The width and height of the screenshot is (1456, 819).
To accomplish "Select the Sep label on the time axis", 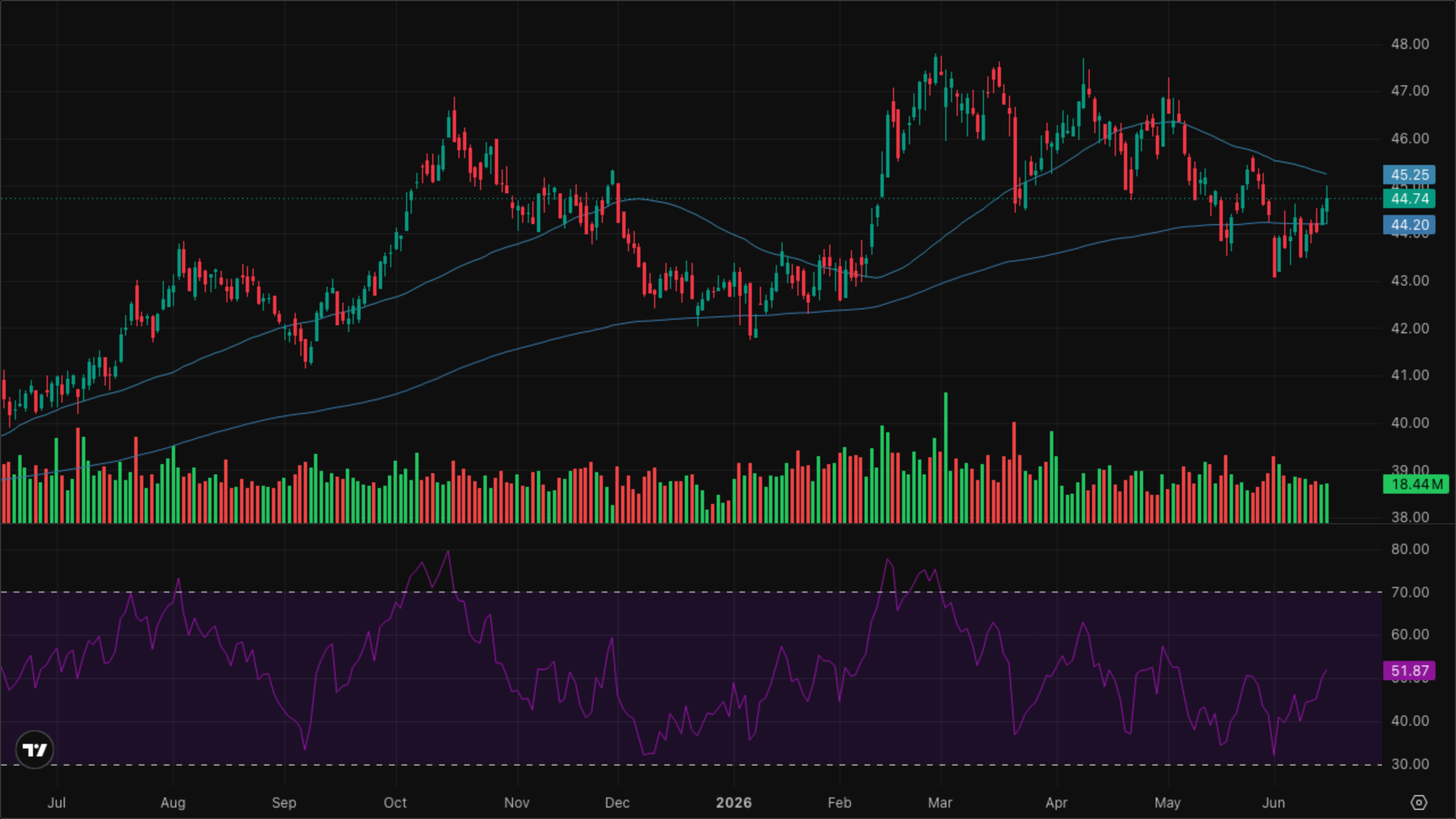I will coord(284,803).
